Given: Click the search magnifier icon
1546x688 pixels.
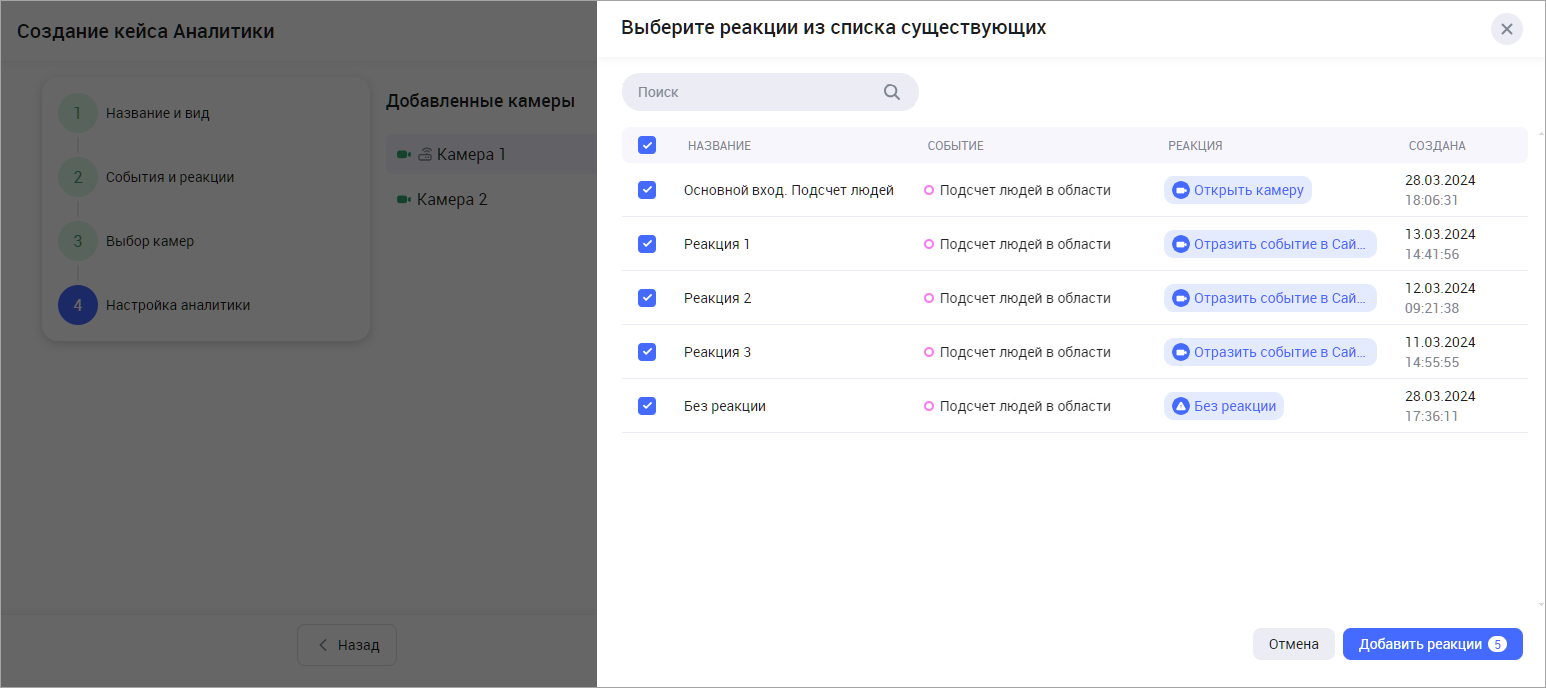Looking at the screenshot, I should 892,92.
